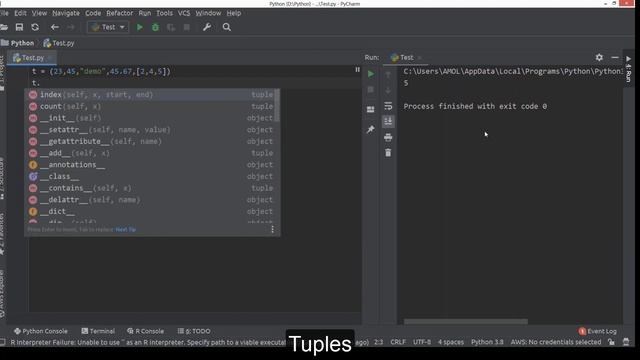The image size is (640, 360).
Task: Click the Python breadcrumb folder
Action: [x=18, y=43]
